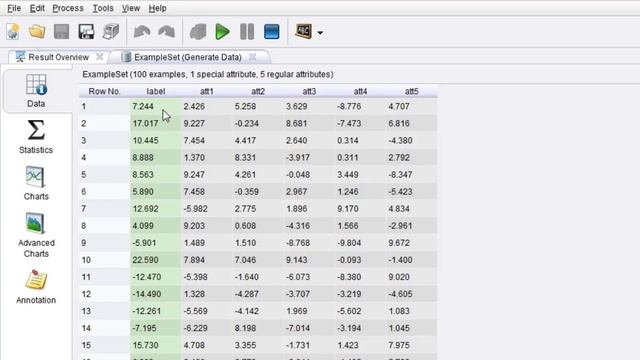The width and height of the screenshot is (640, 360).
Task: Select label value -5.901 in row 9
Action: (x=144, y=243)
